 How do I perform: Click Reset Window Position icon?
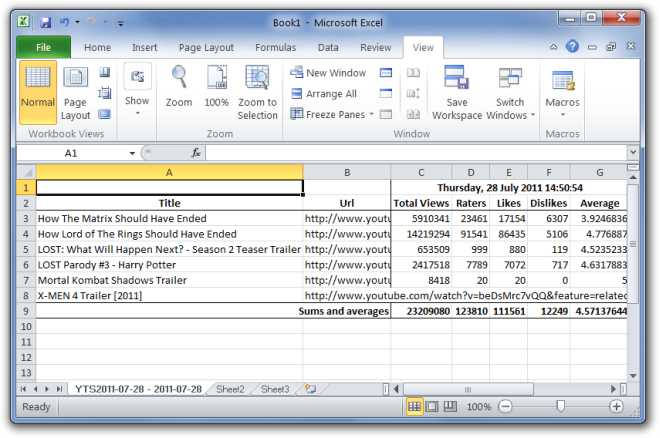[x=413, y=114]
